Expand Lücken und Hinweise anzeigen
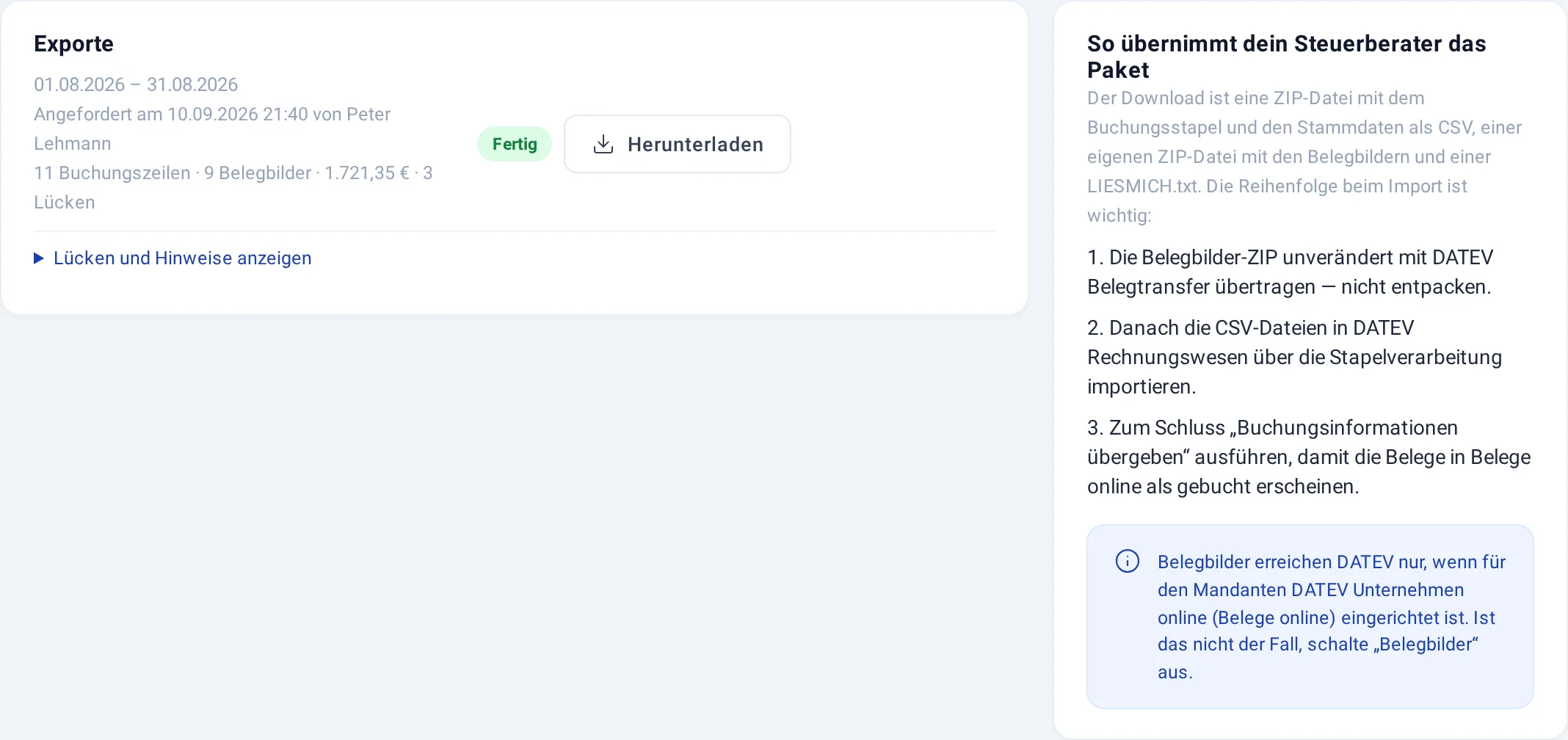 (x=173, y=258)
